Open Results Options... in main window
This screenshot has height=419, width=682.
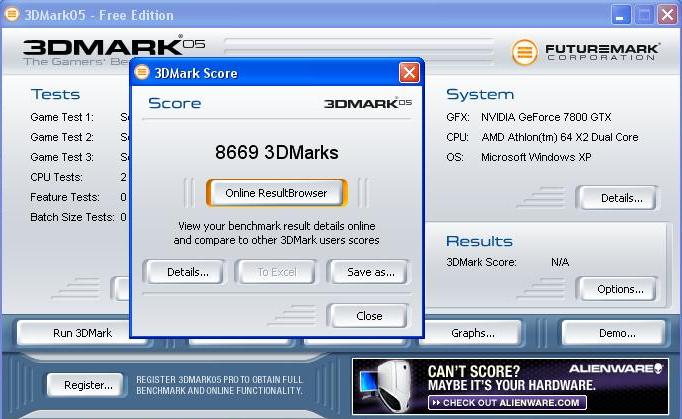click(620, 289)
